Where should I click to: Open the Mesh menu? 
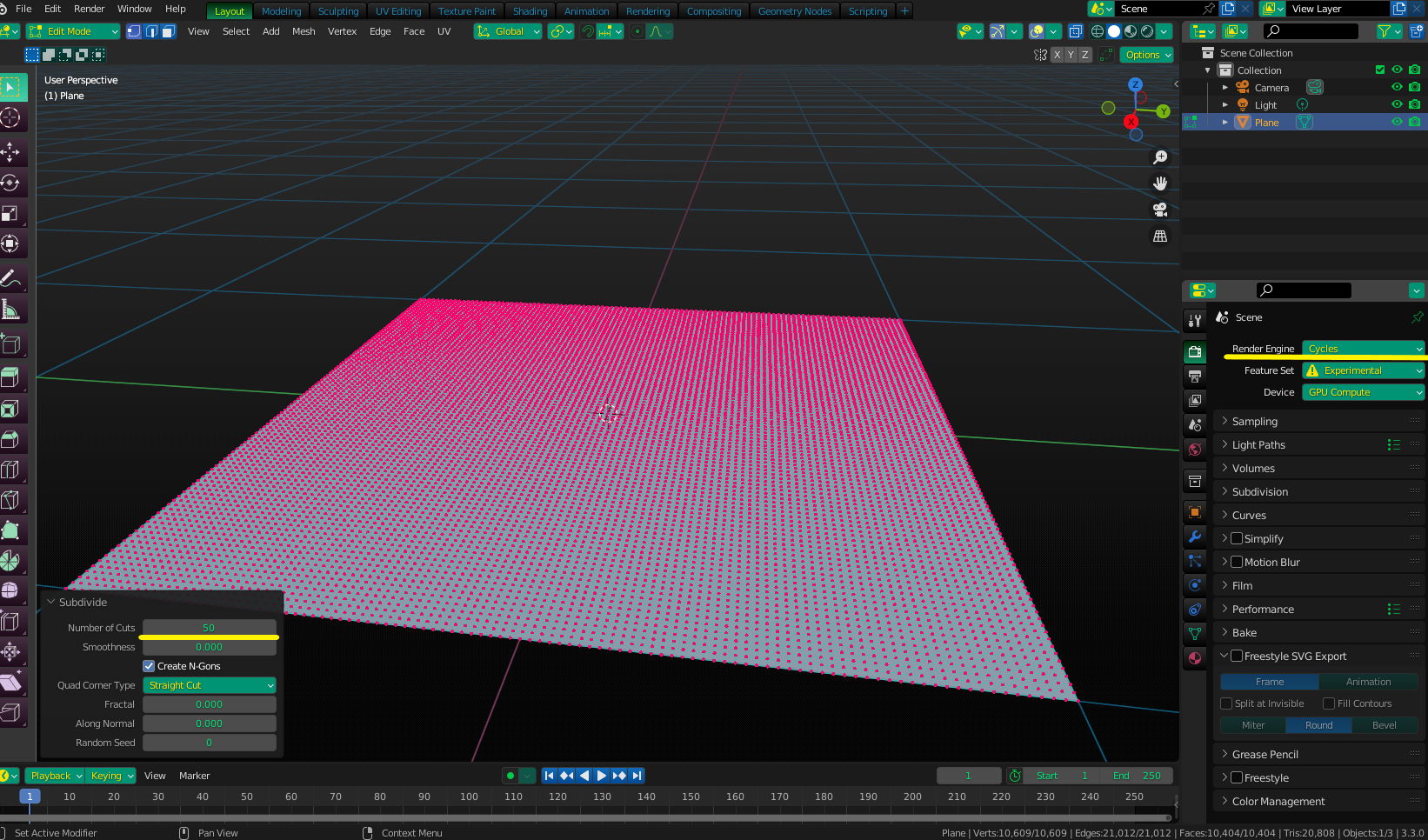pos(304,31)
